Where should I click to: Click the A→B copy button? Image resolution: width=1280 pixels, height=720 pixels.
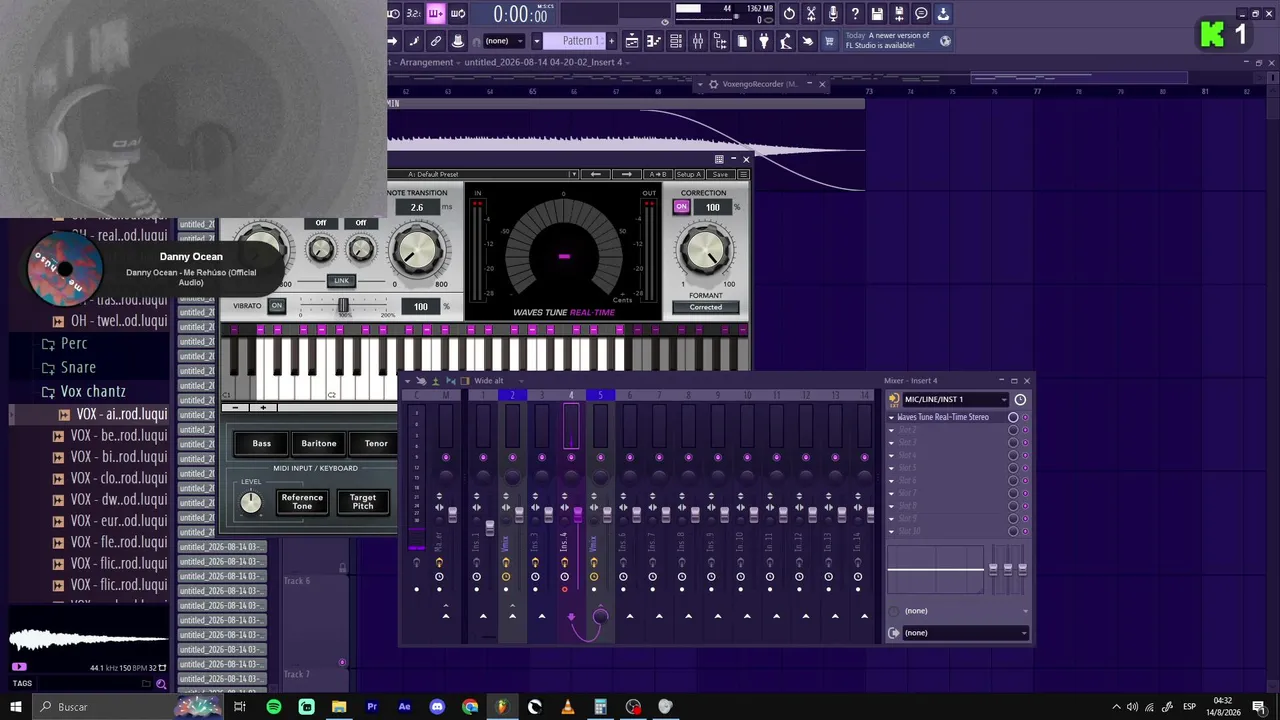pyautogui.click(x=657, y=175)
